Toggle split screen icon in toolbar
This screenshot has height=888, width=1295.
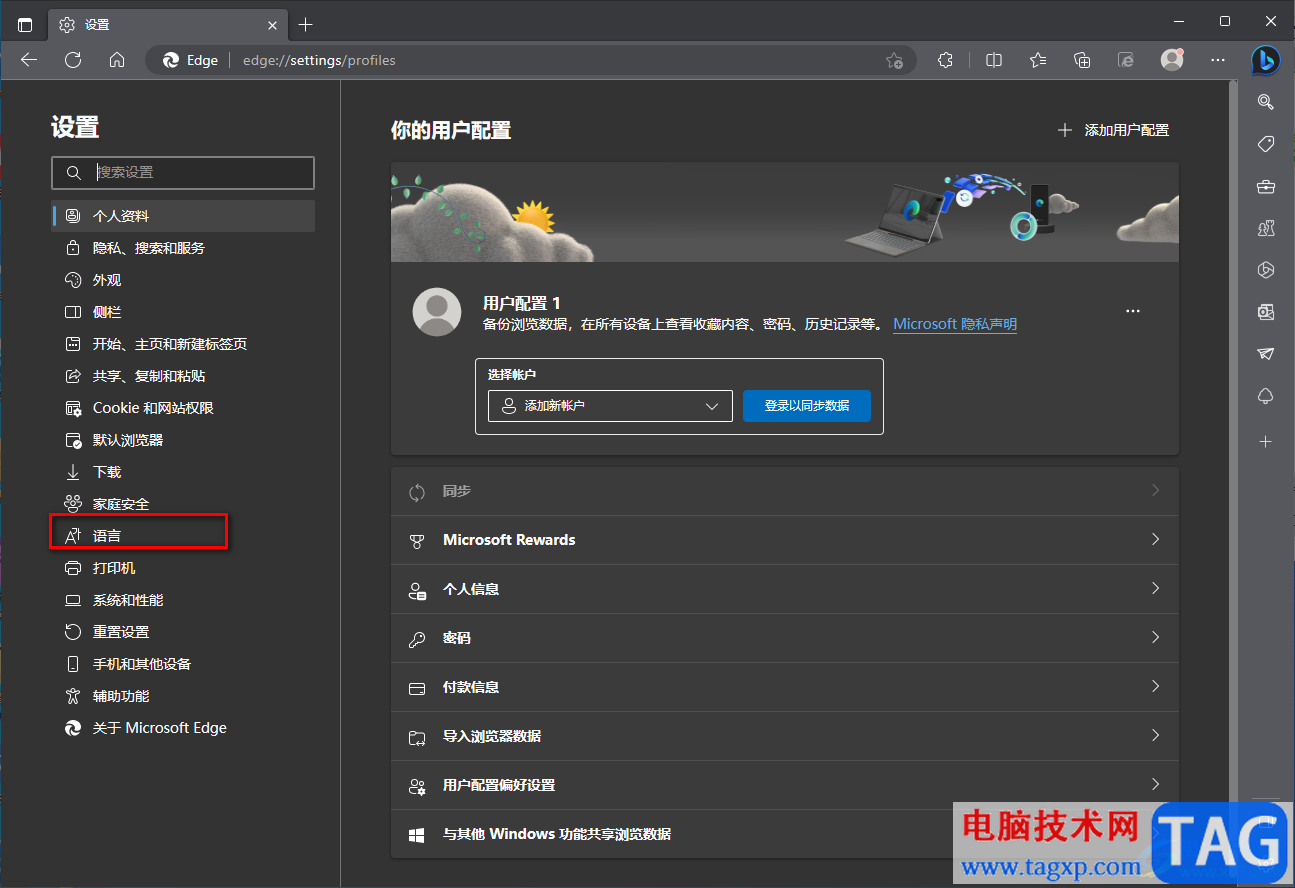click(994, 60)
